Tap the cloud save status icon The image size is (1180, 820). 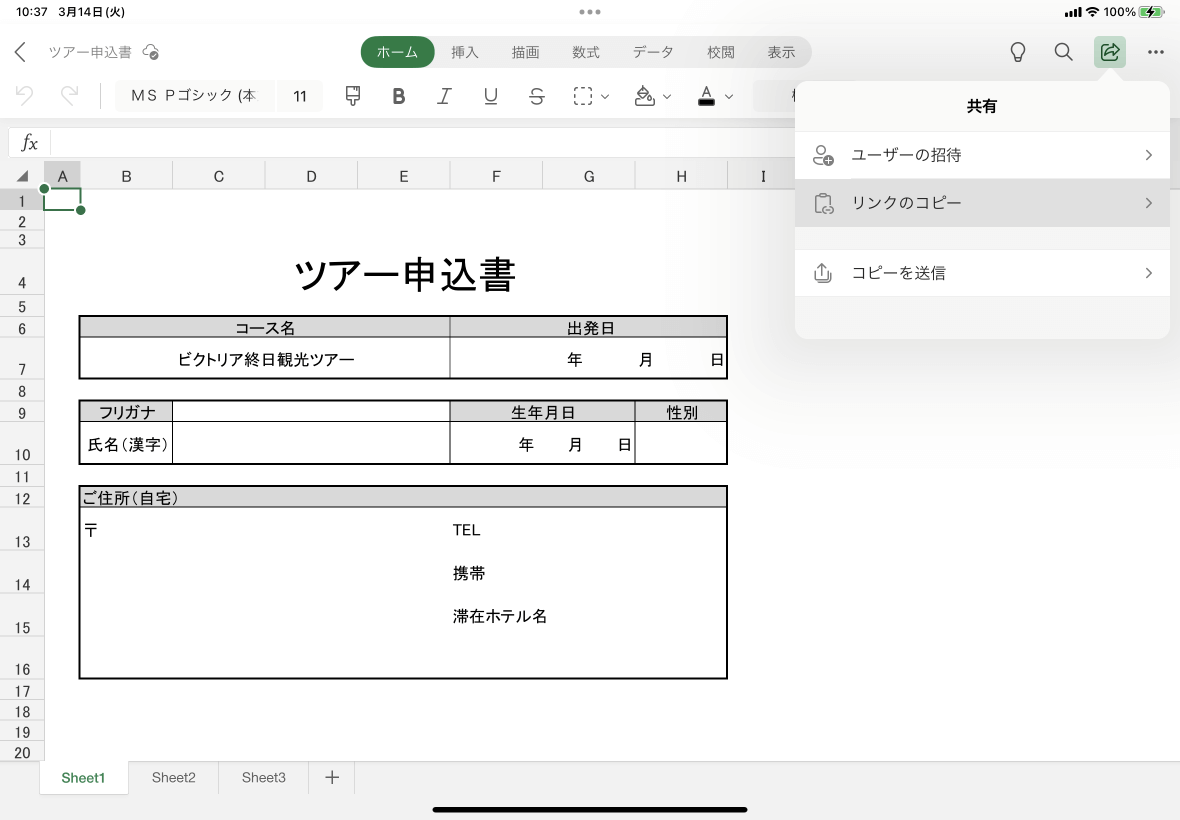pos(151,52)
